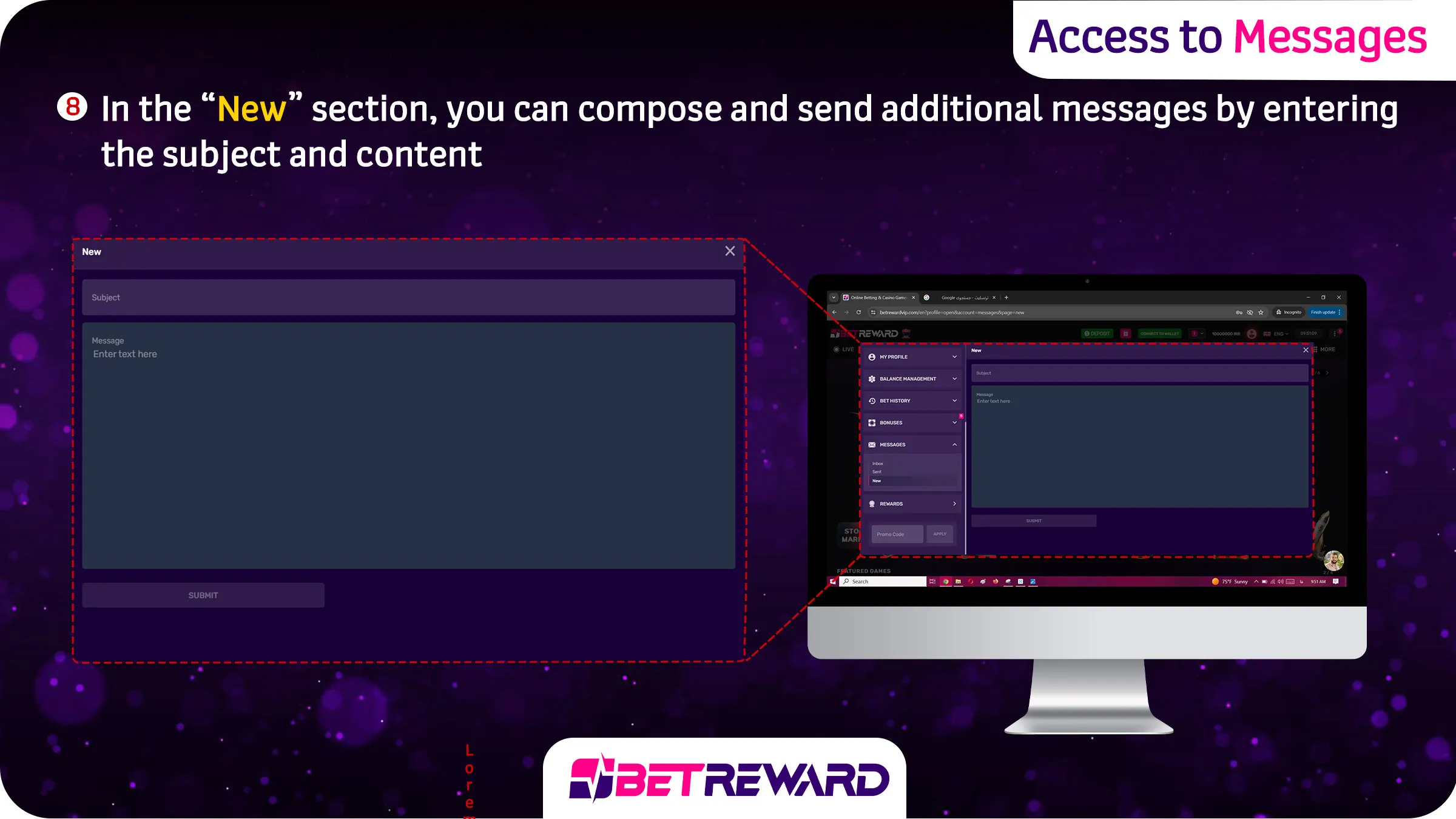Toggle the MY PROFILE section collapse
The height and width of the screenshot is (819, 1456).
tap(955, 357)
